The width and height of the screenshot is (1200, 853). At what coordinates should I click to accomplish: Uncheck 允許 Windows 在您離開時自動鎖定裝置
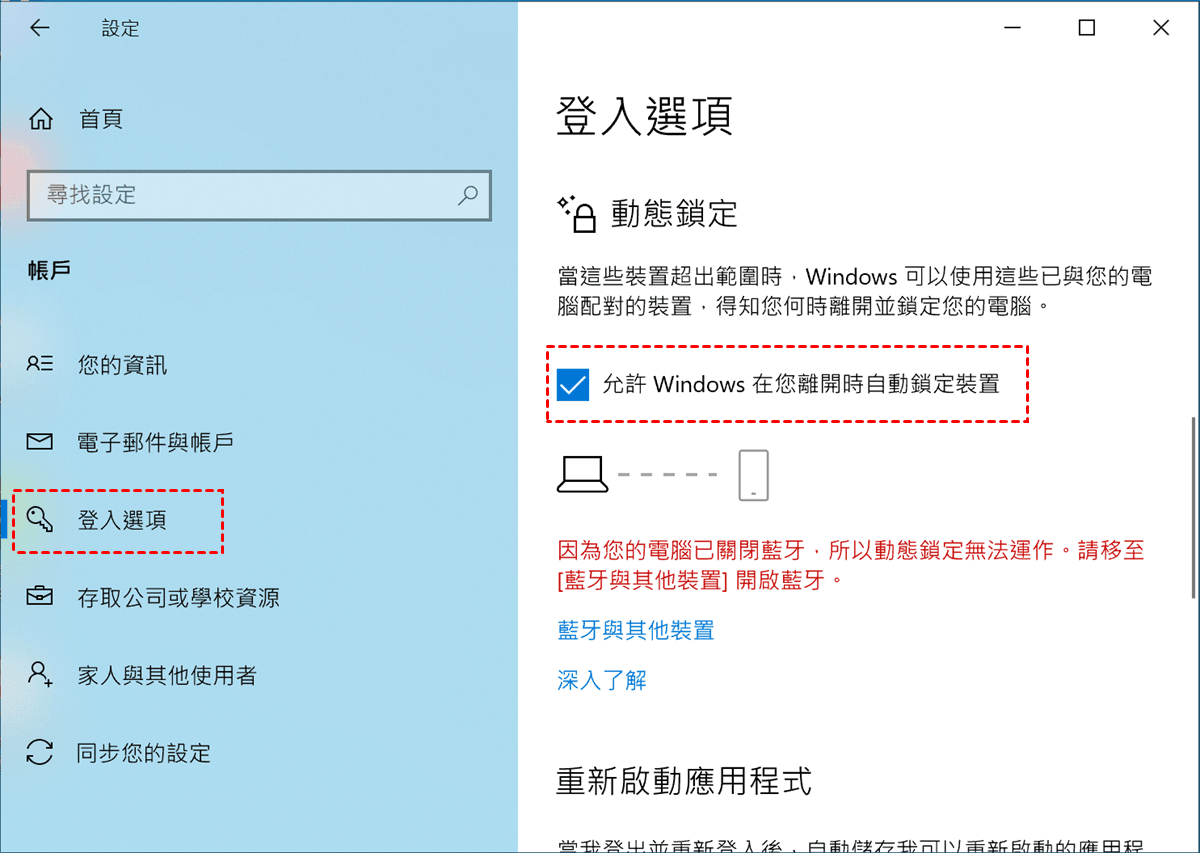573,384
